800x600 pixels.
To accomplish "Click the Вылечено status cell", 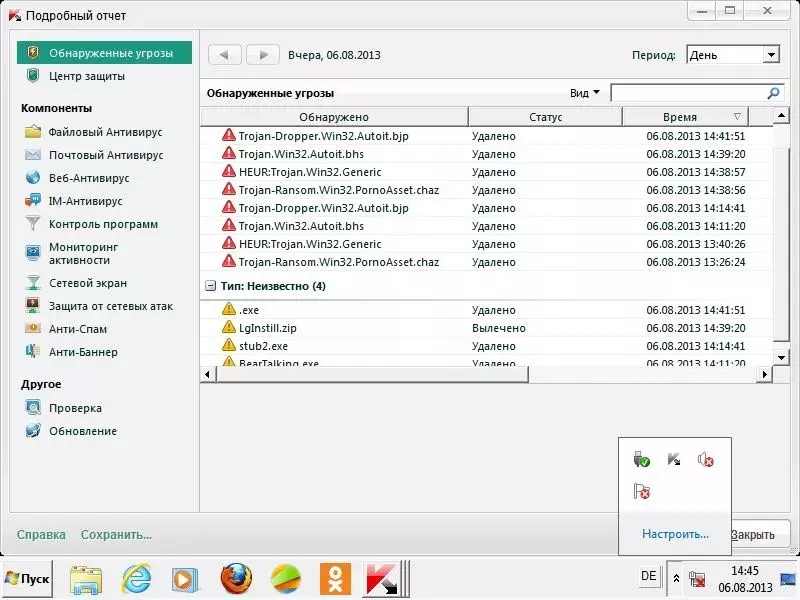I will point(498,328).
